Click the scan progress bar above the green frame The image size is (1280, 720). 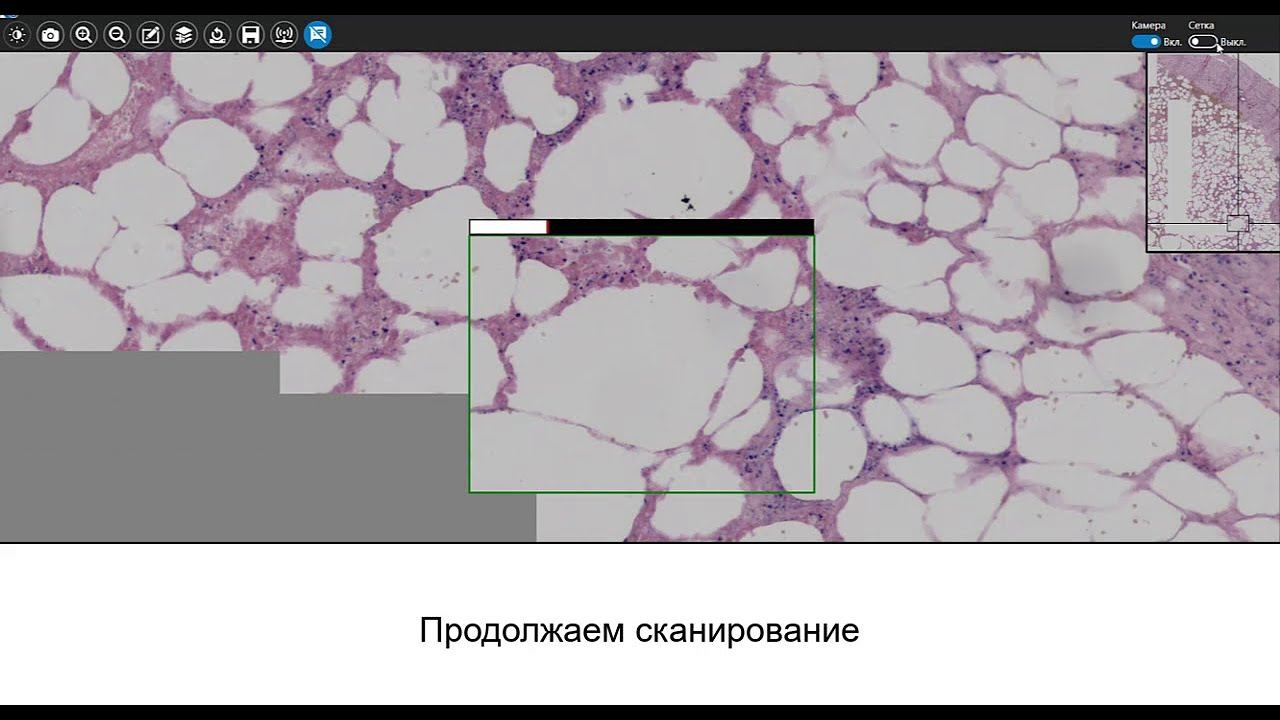click(x=641, y=227)
